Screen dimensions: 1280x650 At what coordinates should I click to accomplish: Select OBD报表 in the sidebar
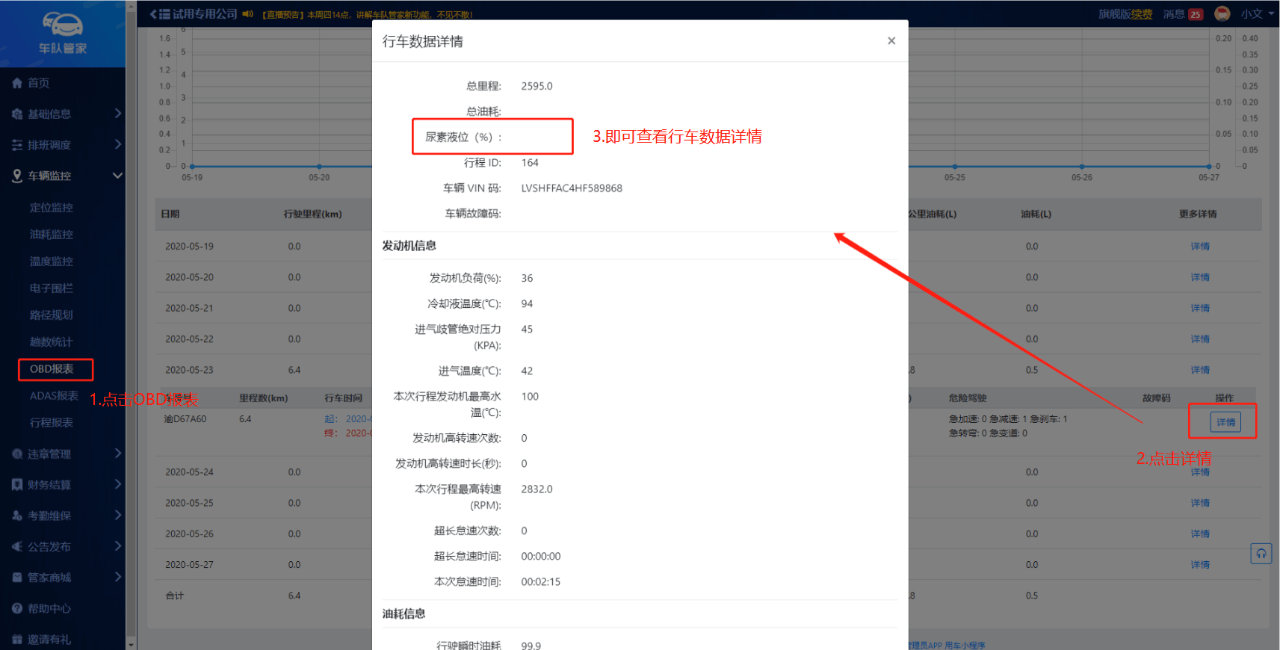click(x=52, y=369)
